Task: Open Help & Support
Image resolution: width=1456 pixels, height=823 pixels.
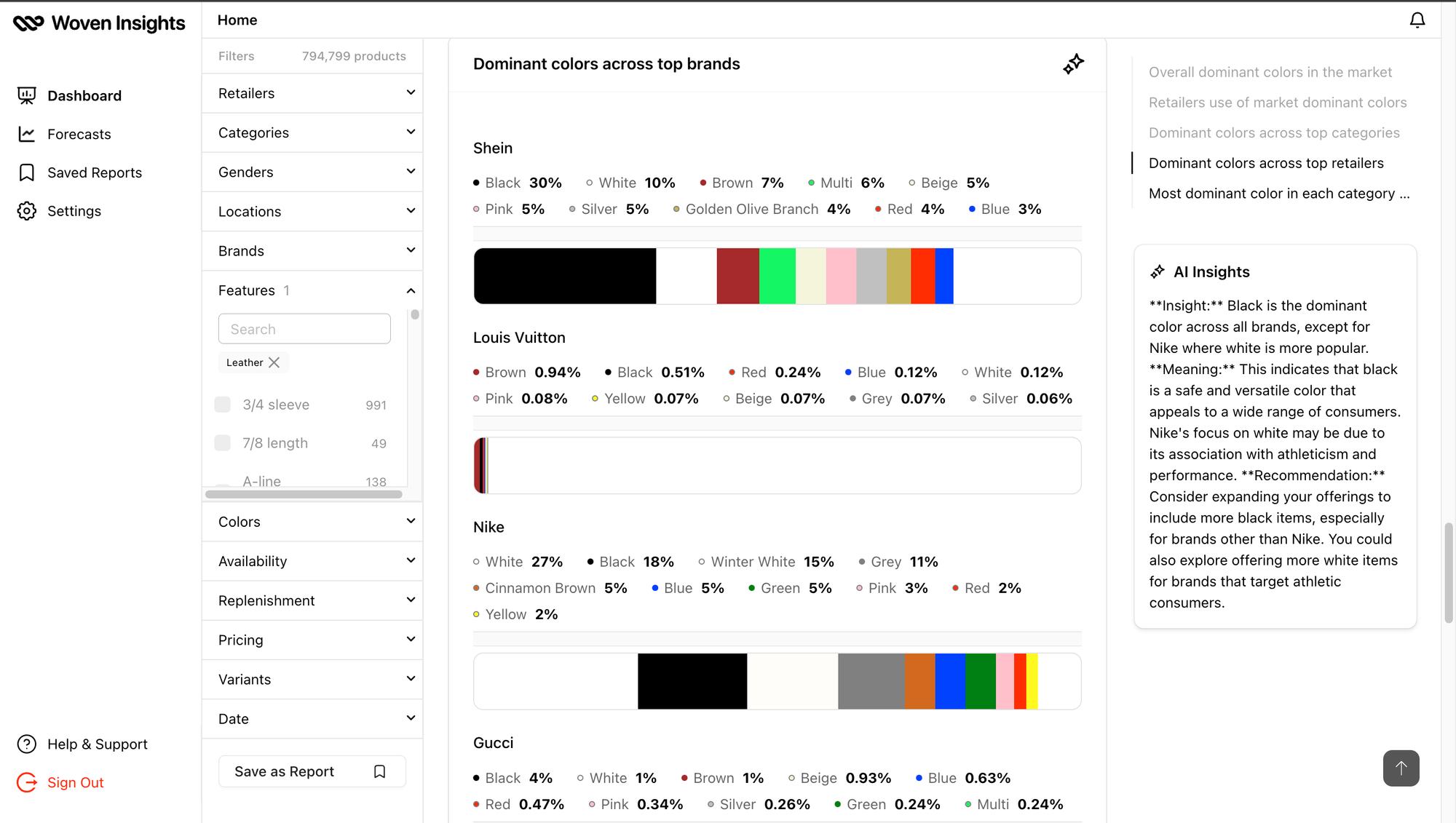Action: coord(98,744)
